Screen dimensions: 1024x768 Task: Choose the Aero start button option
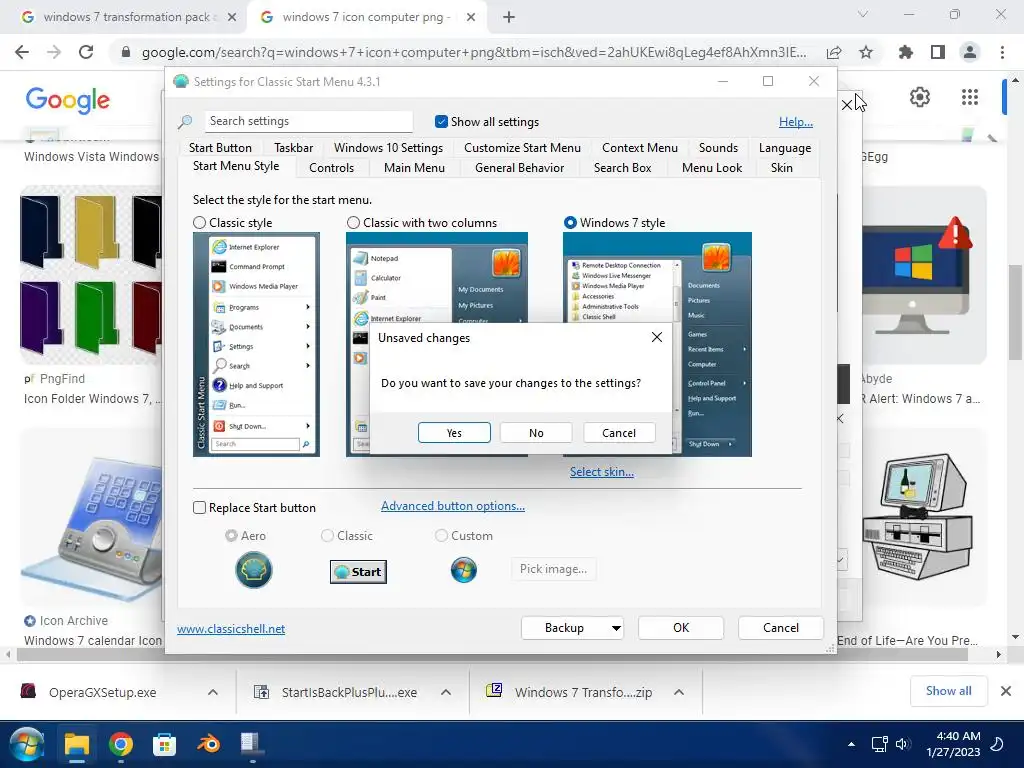(x=231, y=536)
